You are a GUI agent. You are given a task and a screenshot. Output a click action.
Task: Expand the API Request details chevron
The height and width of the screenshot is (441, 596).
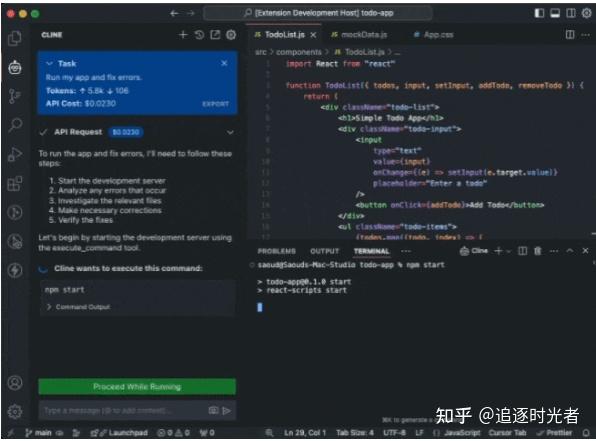tap(230, 132)
